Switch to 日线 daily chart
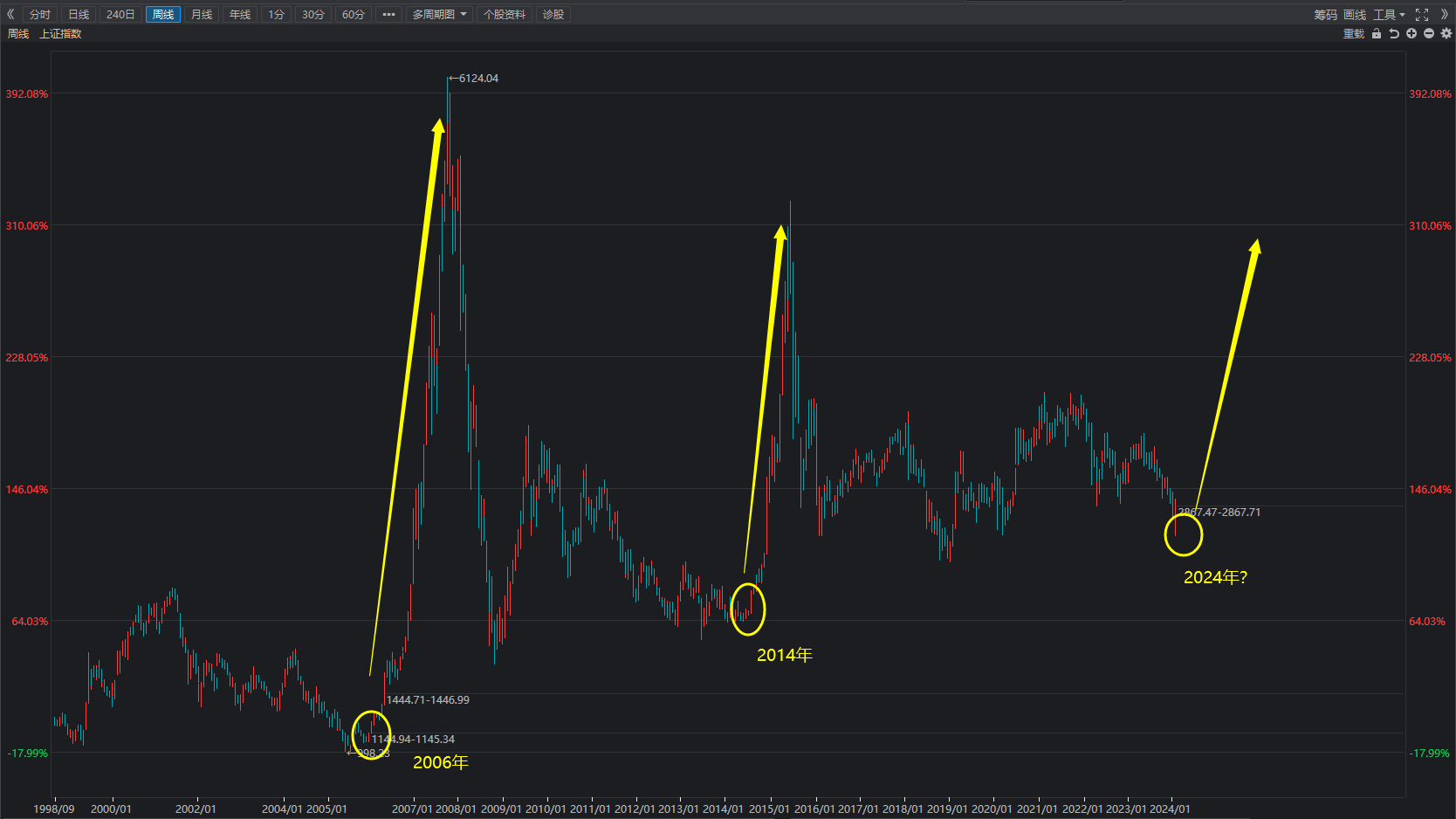This screenshot has width=1456, height=819. (x=79, y=15)
